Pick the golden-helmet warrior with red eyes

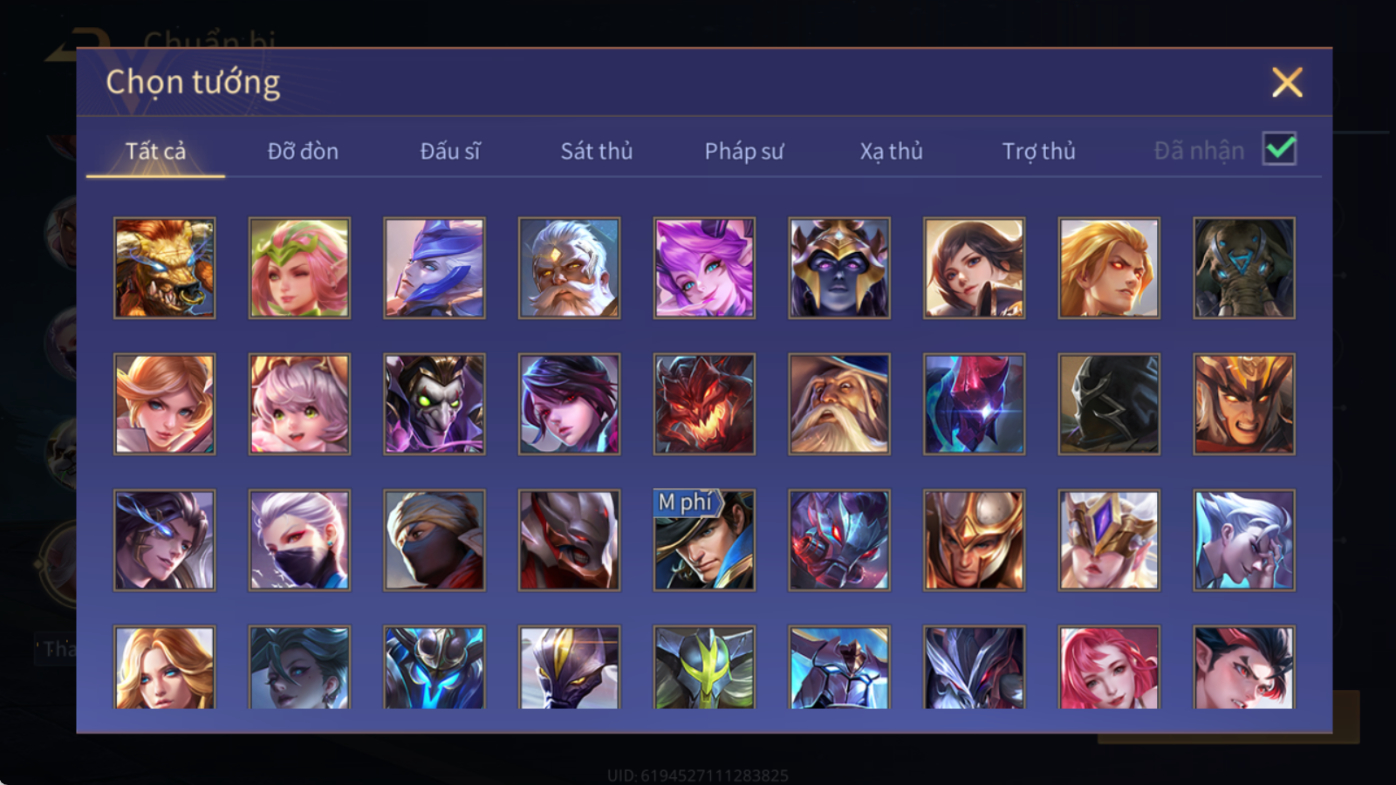tap(1244, 404)
